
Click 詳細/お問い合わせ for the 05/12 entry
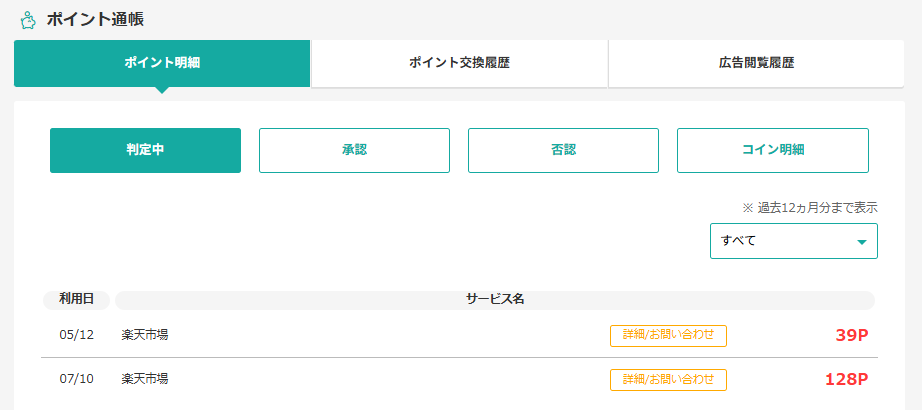click(669, 336)
